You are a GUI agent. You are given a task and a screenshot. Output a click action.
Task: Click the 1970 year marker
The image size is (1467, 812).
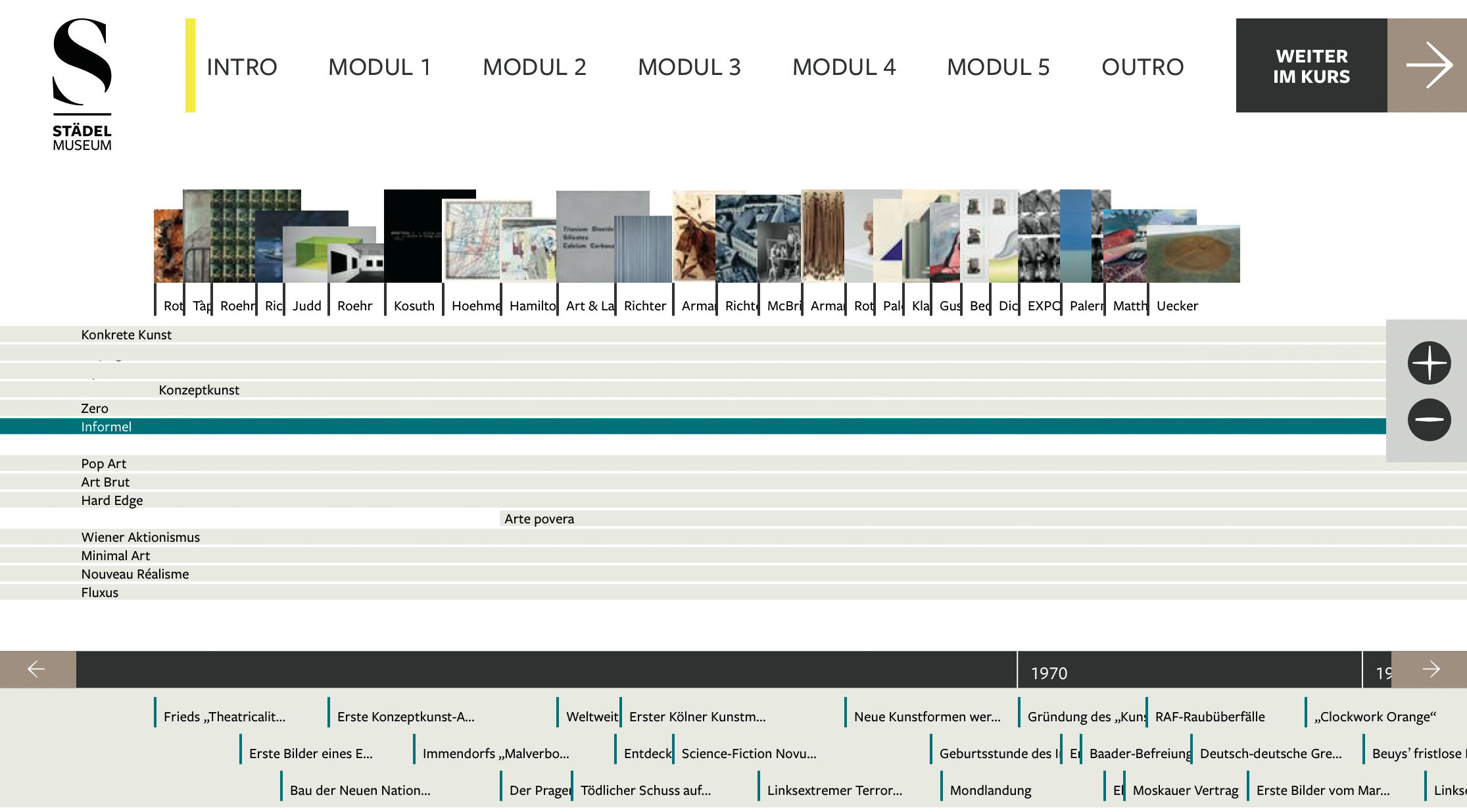(1049, 673)
